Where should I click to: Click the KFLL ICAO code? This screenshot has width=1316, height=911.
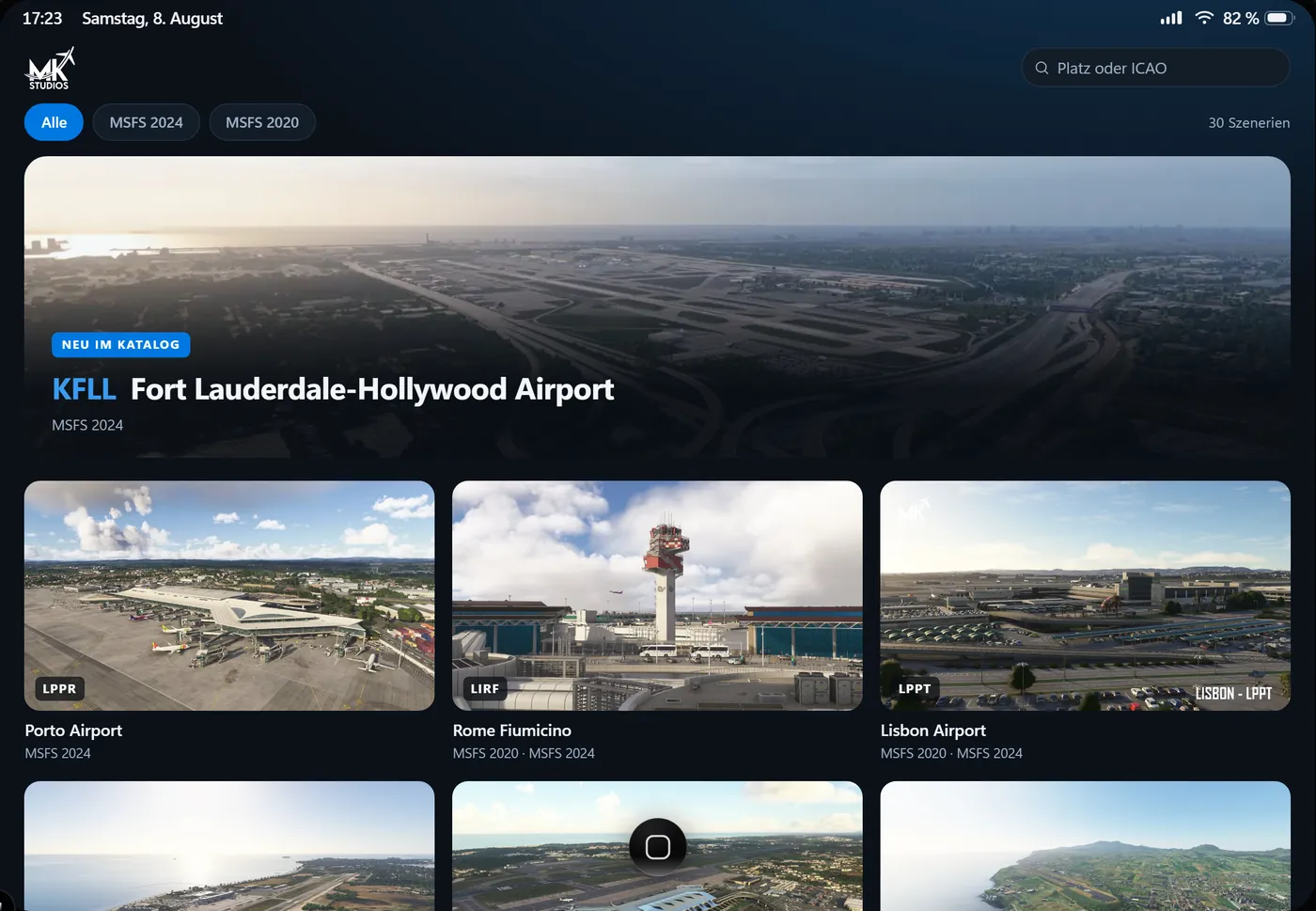click(x=84, y=389)
